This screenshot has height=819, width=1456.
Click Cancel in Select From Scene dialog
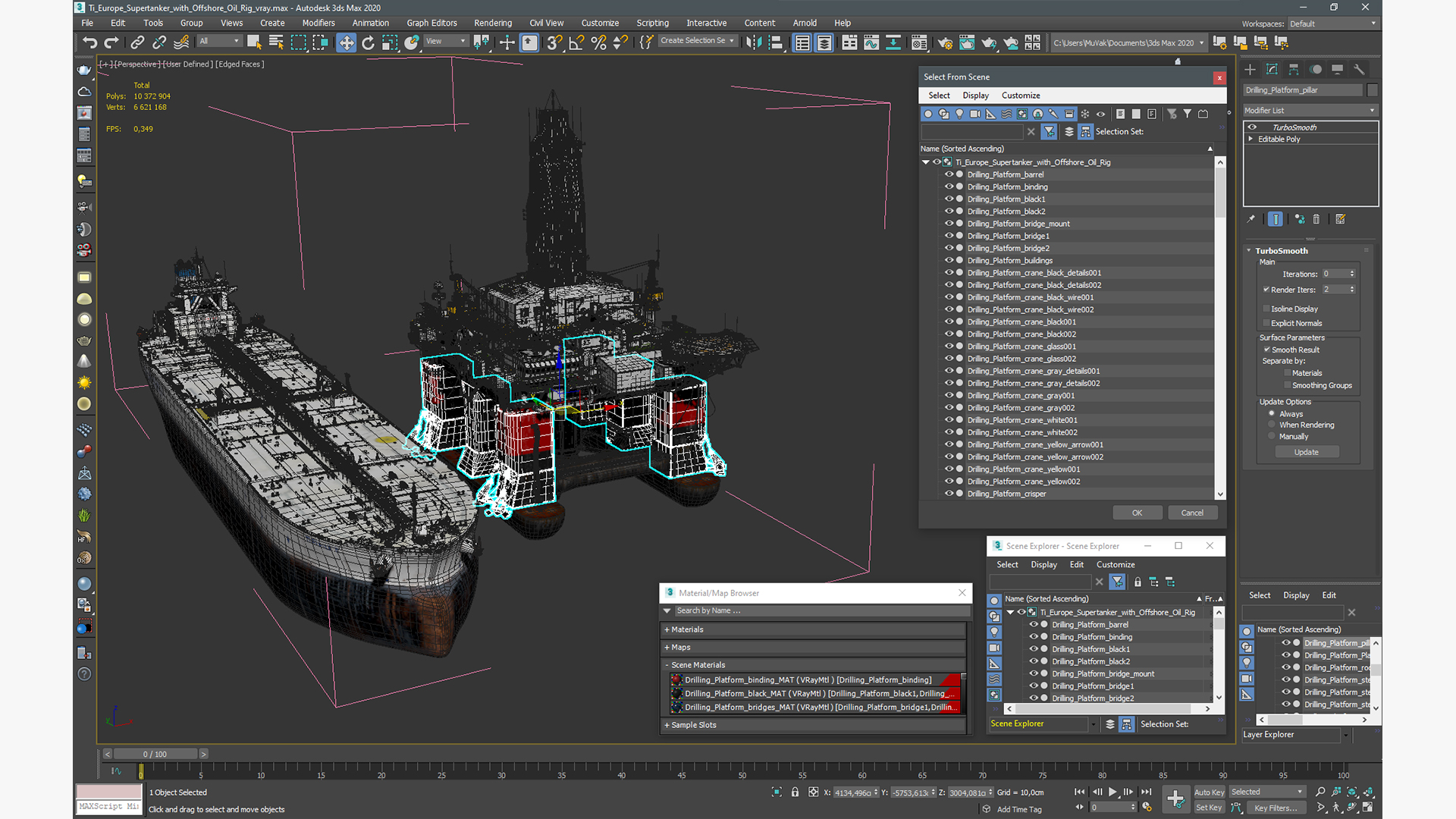(1192, 513)
